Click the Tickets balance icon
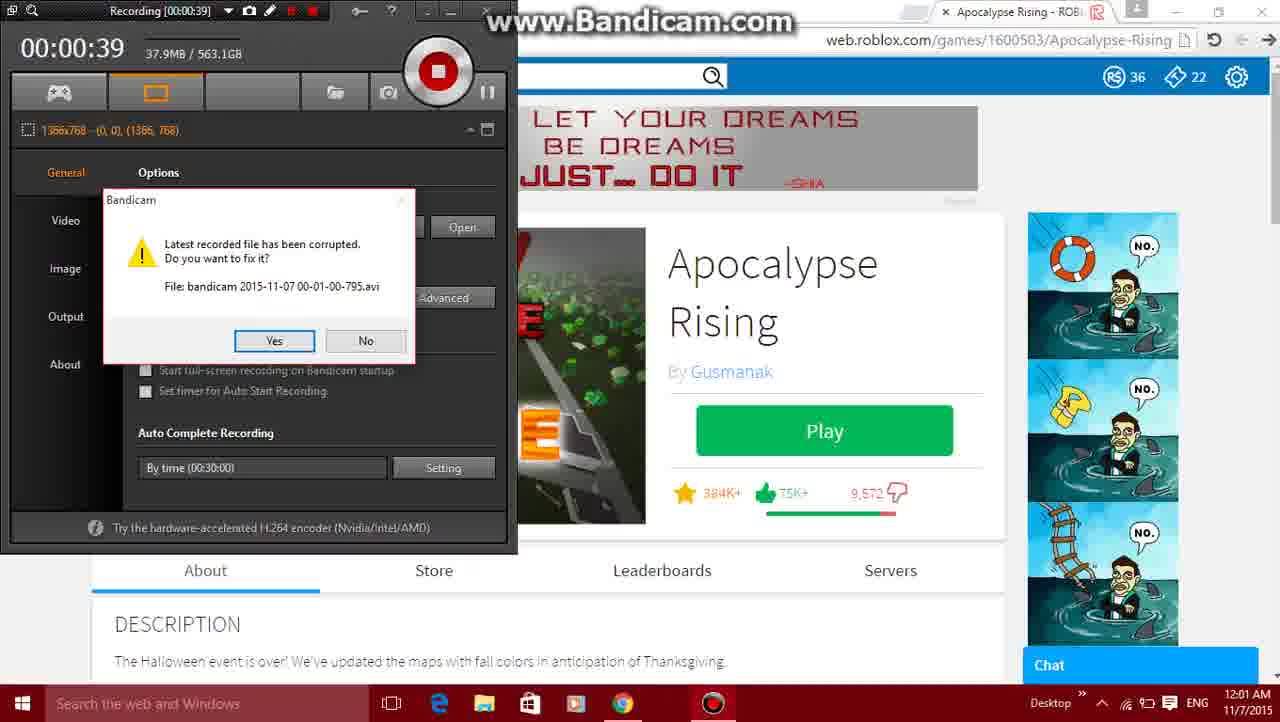 pos(1175,77)
